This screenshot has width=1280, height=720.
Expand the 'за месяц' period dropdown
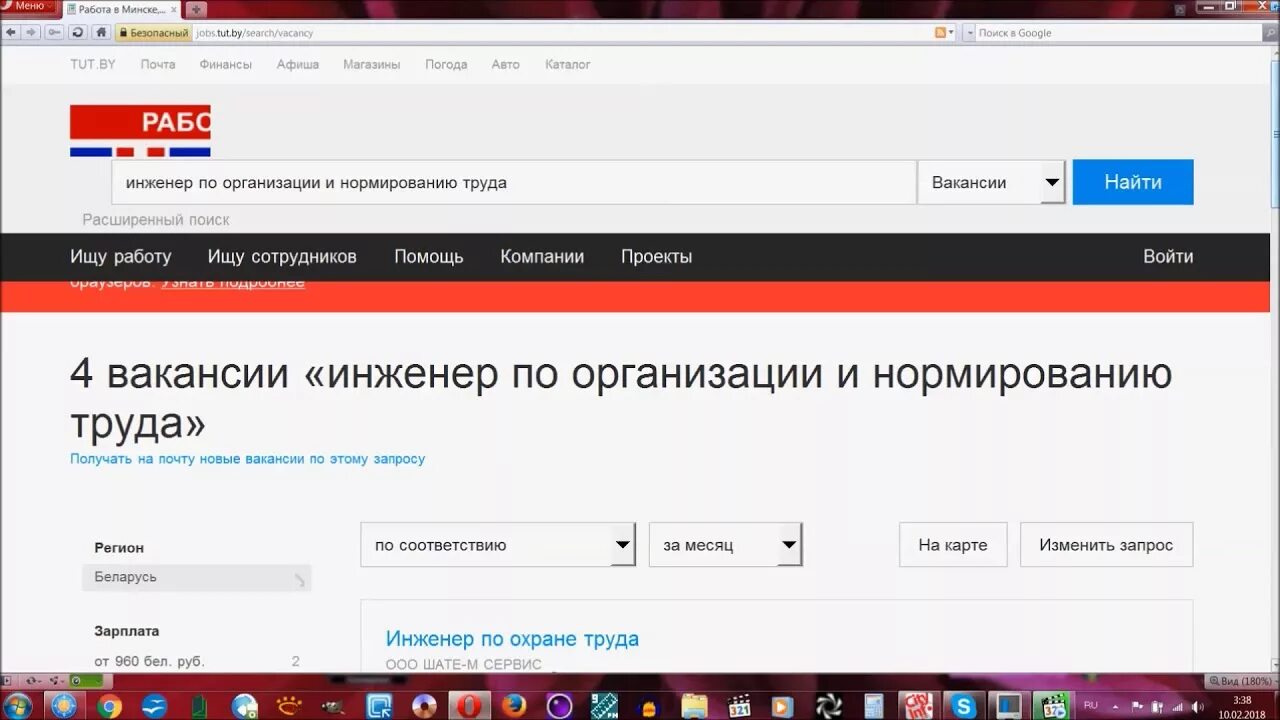726,545
